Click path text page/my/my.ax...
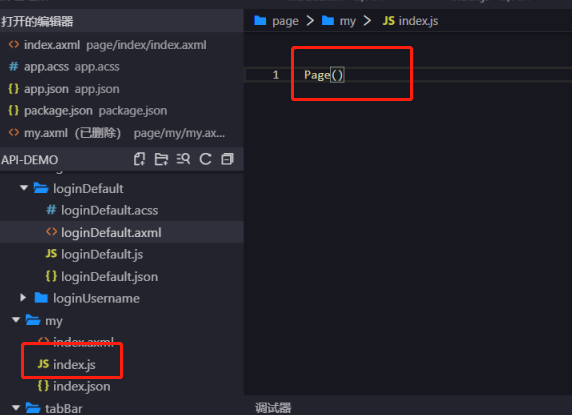This screenshot has height=415, width=572. click(179, 133)
